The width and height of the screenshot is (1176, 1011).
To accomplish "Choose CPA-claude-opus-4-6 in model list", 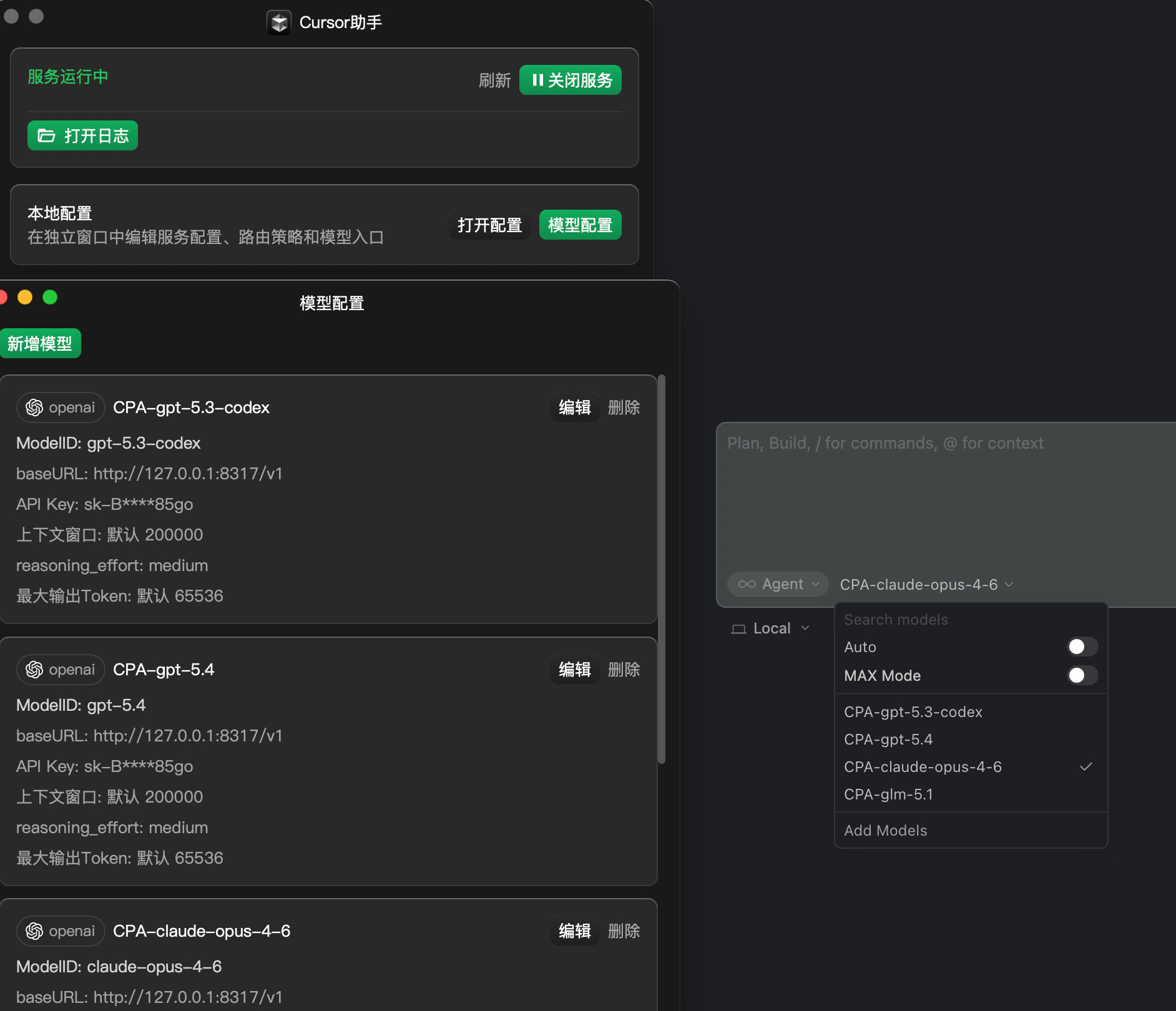I will click(971, 767).
